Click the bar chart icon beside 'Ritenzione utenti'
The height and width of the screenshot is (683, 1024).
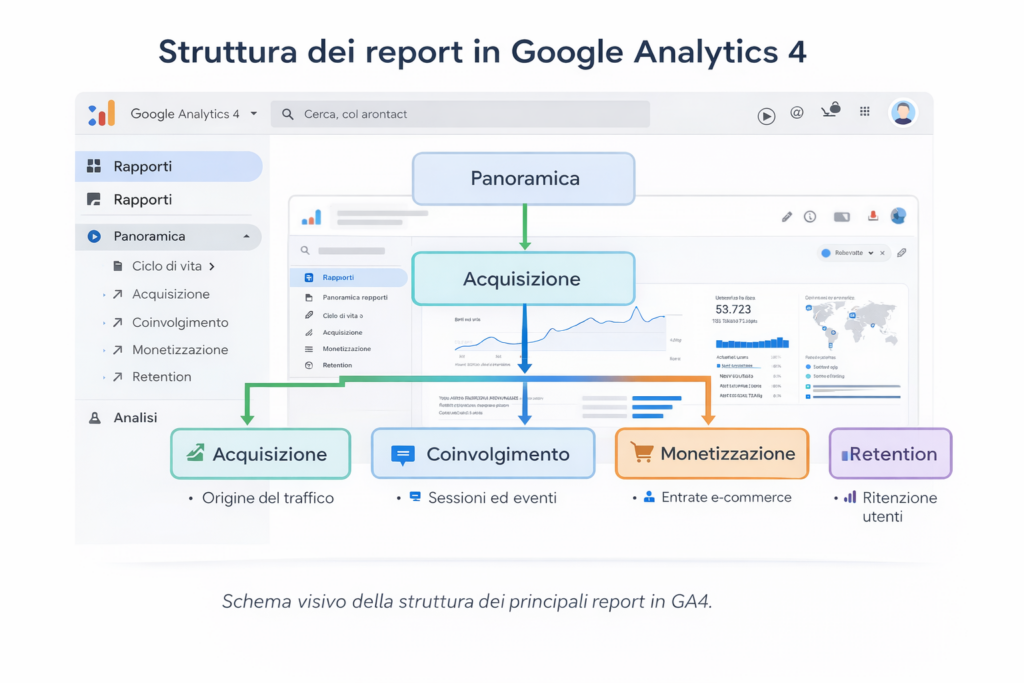point(850,497)
